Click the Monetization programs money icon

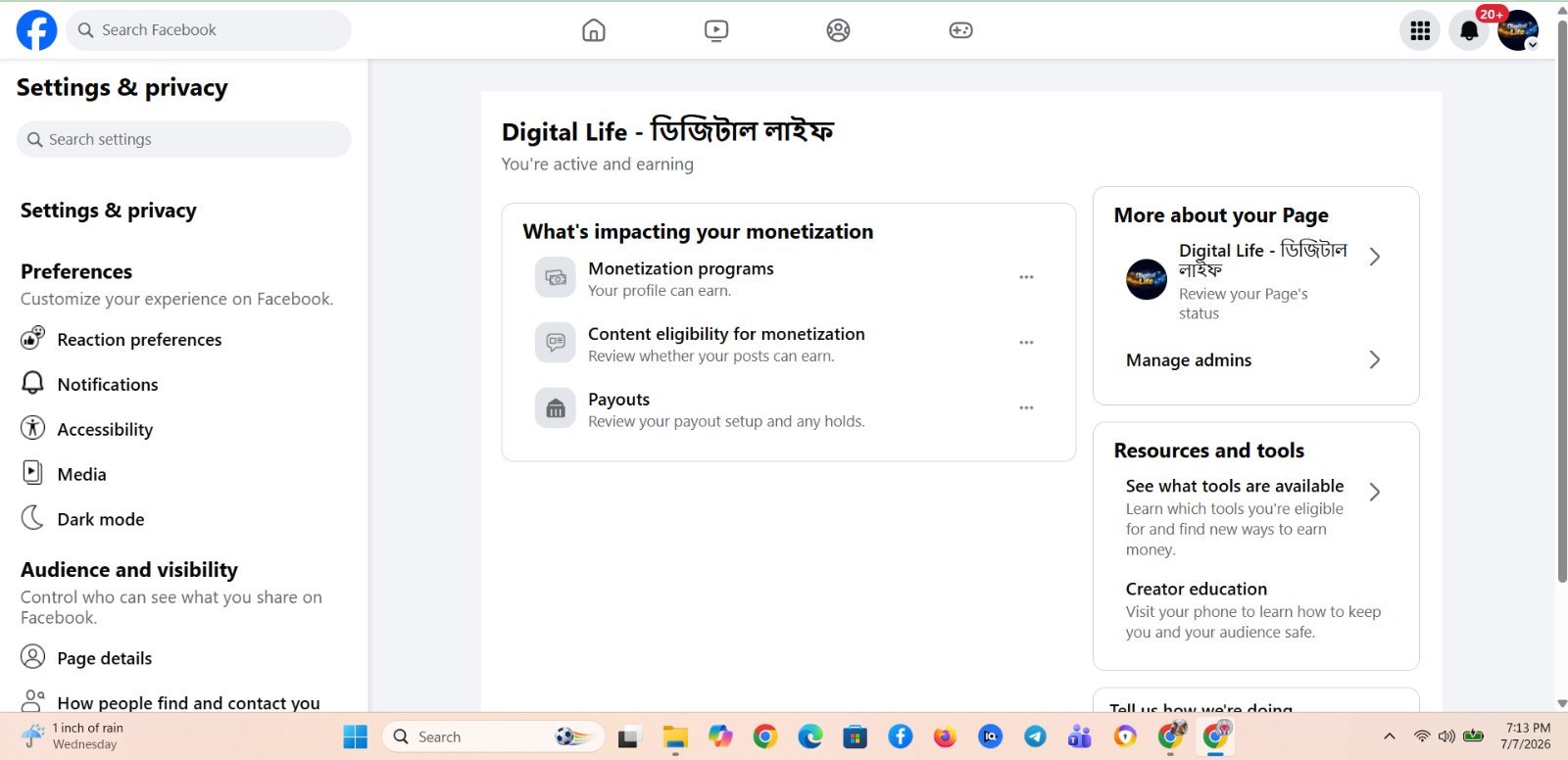[556, 278]
